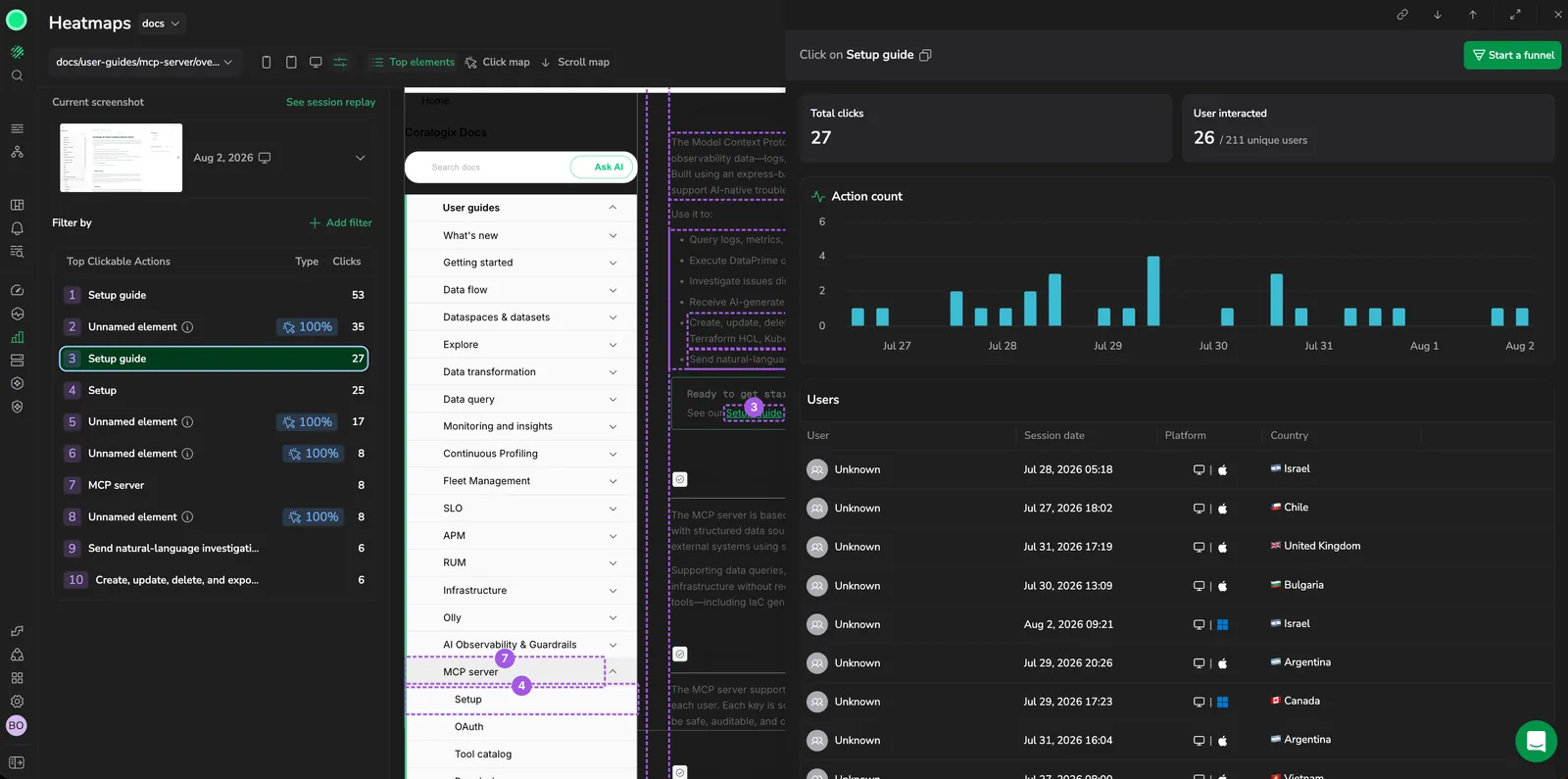Open the settings gear in left sidebar
Image resolution: width=1568 pixels, height=779 pixels.
pyautogui.click(x=17, y=702)
